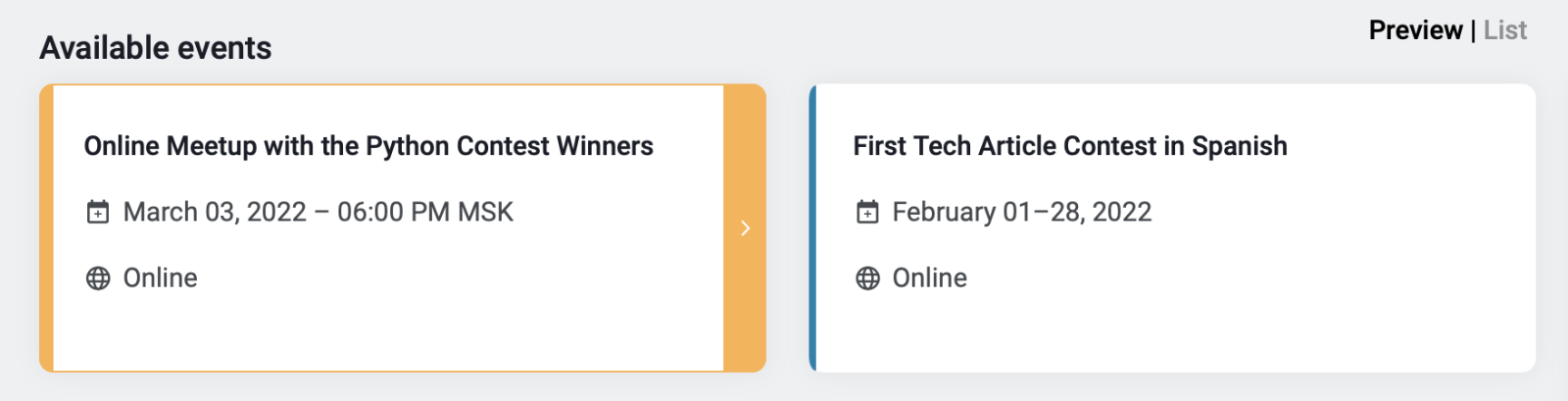Click the Available events heading
Screen dimensions: 1568x401
[x=156, y=48]
